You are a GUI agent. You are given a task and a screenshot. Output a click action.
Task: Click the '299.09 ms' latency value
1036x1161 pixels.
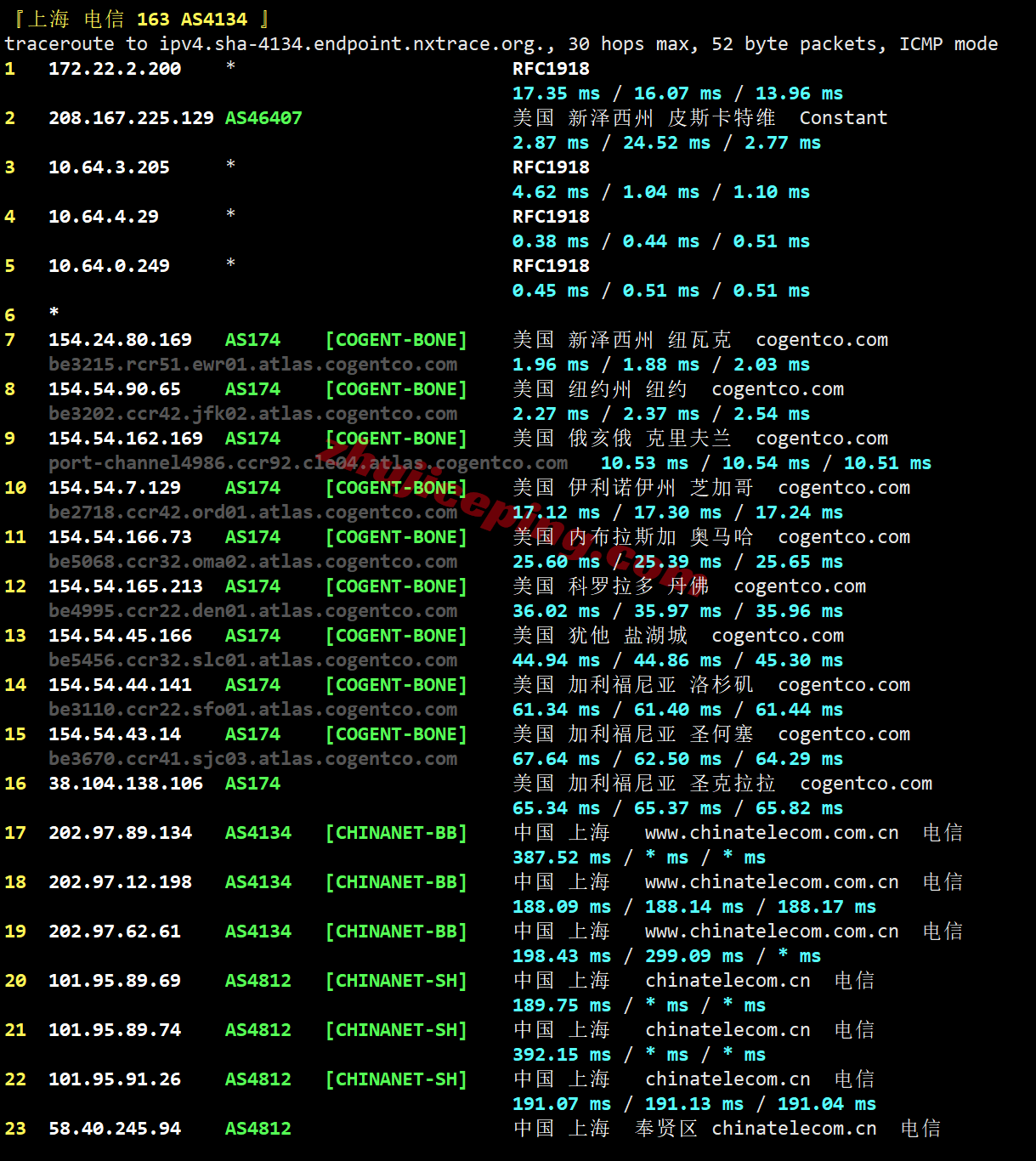coord(694,956)
